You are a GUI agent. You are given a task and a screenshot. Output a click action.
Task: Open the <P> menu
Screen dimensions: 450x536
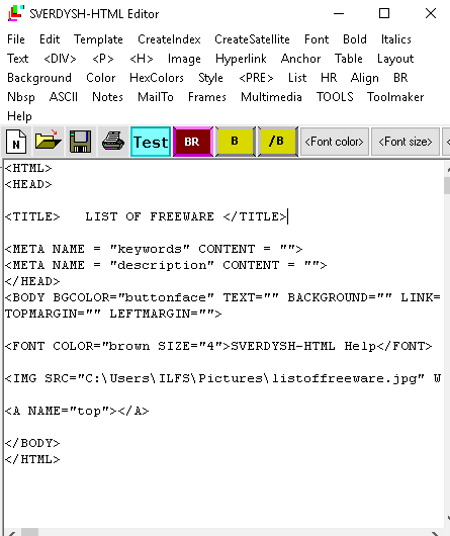103,58
